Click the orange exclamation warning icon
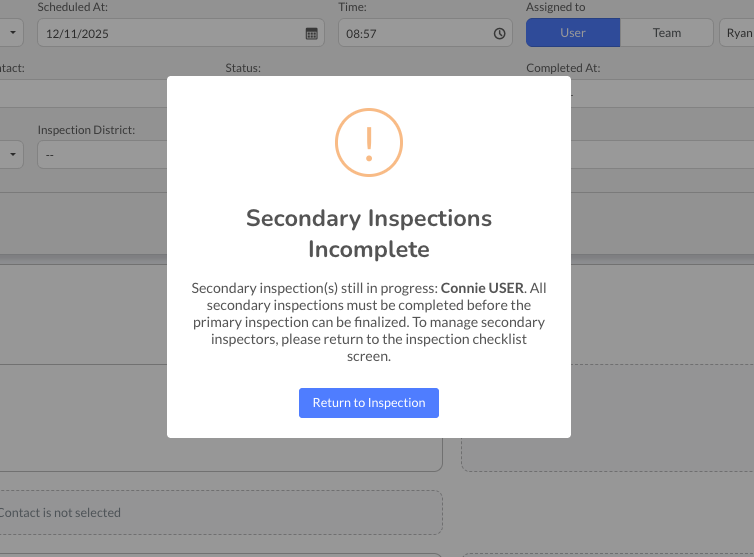The height and width of the screenshot is (557, 754). pos(369,143)
